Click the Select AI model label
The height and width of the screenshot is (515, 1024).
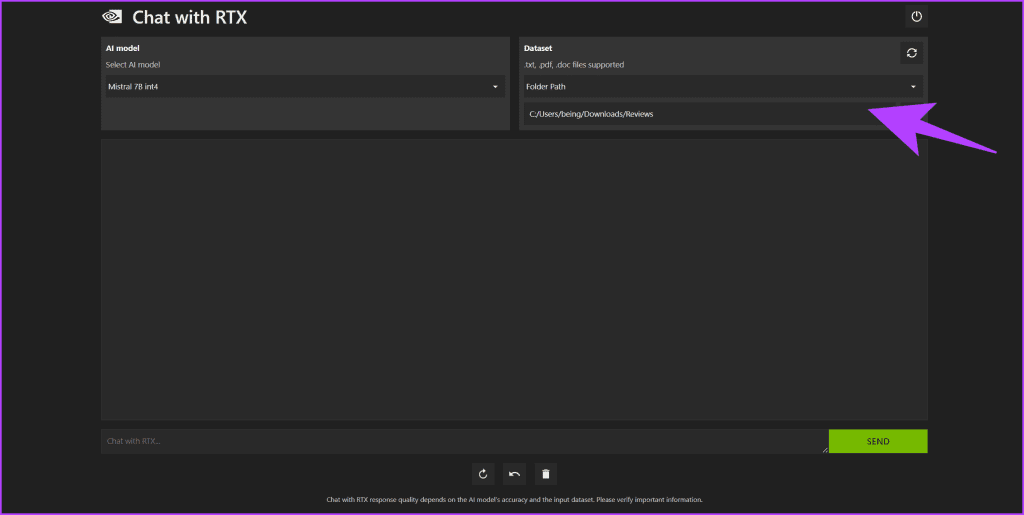(x=133, y=65)
